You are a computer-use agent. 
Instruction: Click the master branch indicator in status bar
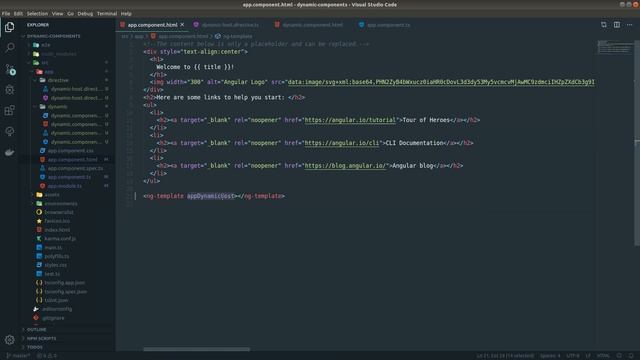pyautogui.click(x=18, y=356)
